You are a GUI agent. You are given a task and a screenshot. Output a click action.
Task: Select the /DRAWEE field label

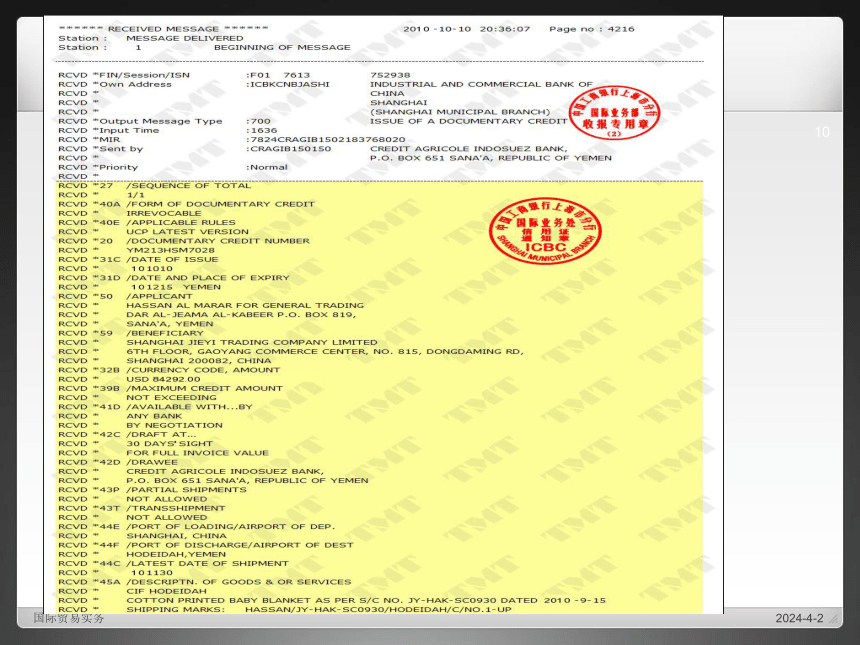pos(152,462)
